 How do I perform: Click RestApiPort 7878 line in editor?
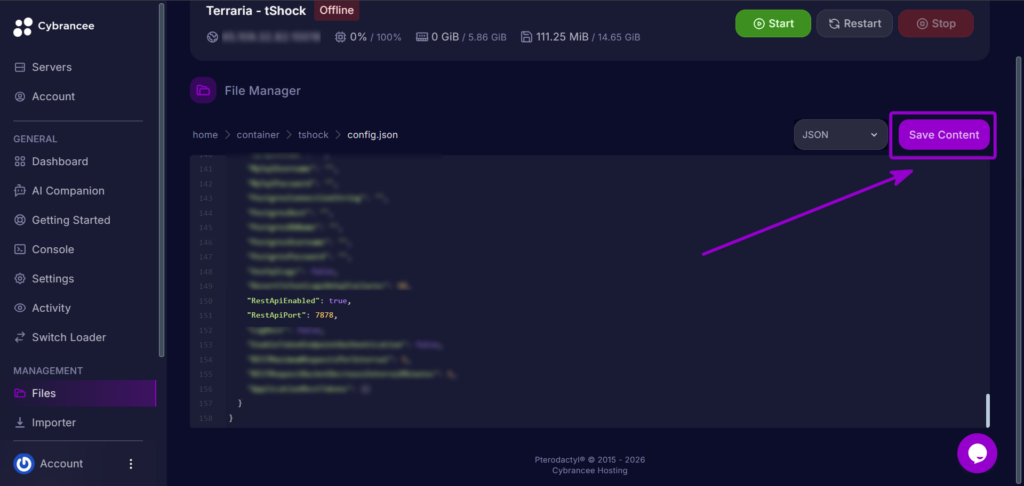point(292,316)
